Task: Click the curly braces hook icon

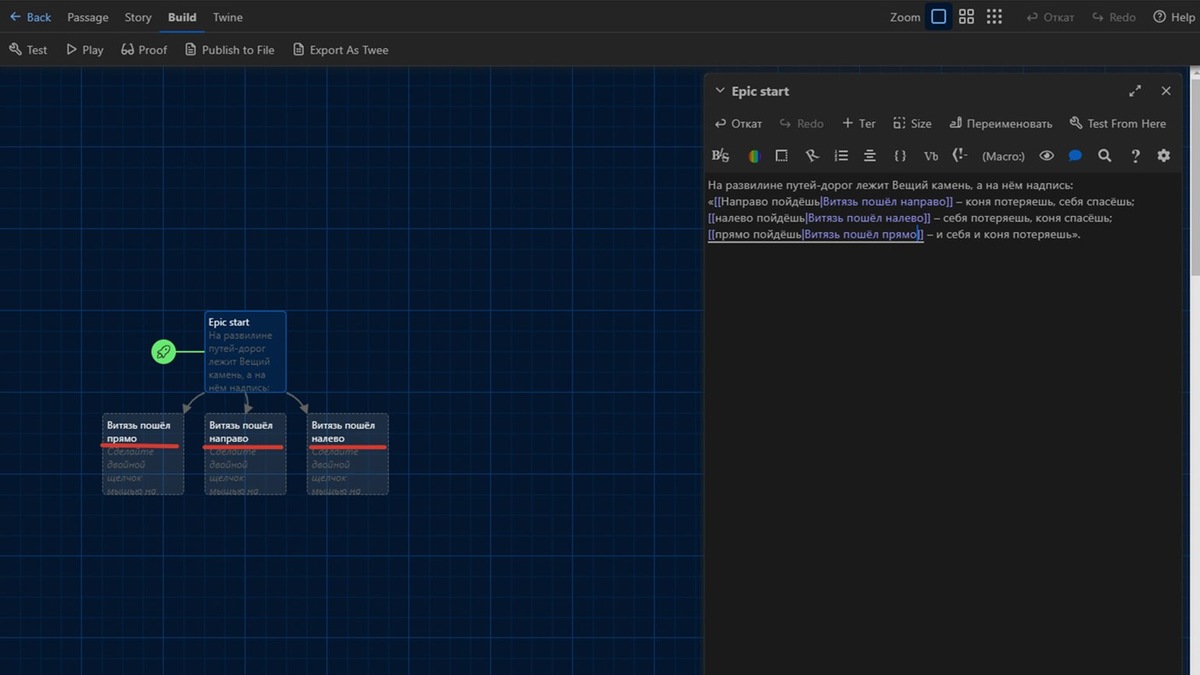Action: pyautogui.click(x=900, y=156)
